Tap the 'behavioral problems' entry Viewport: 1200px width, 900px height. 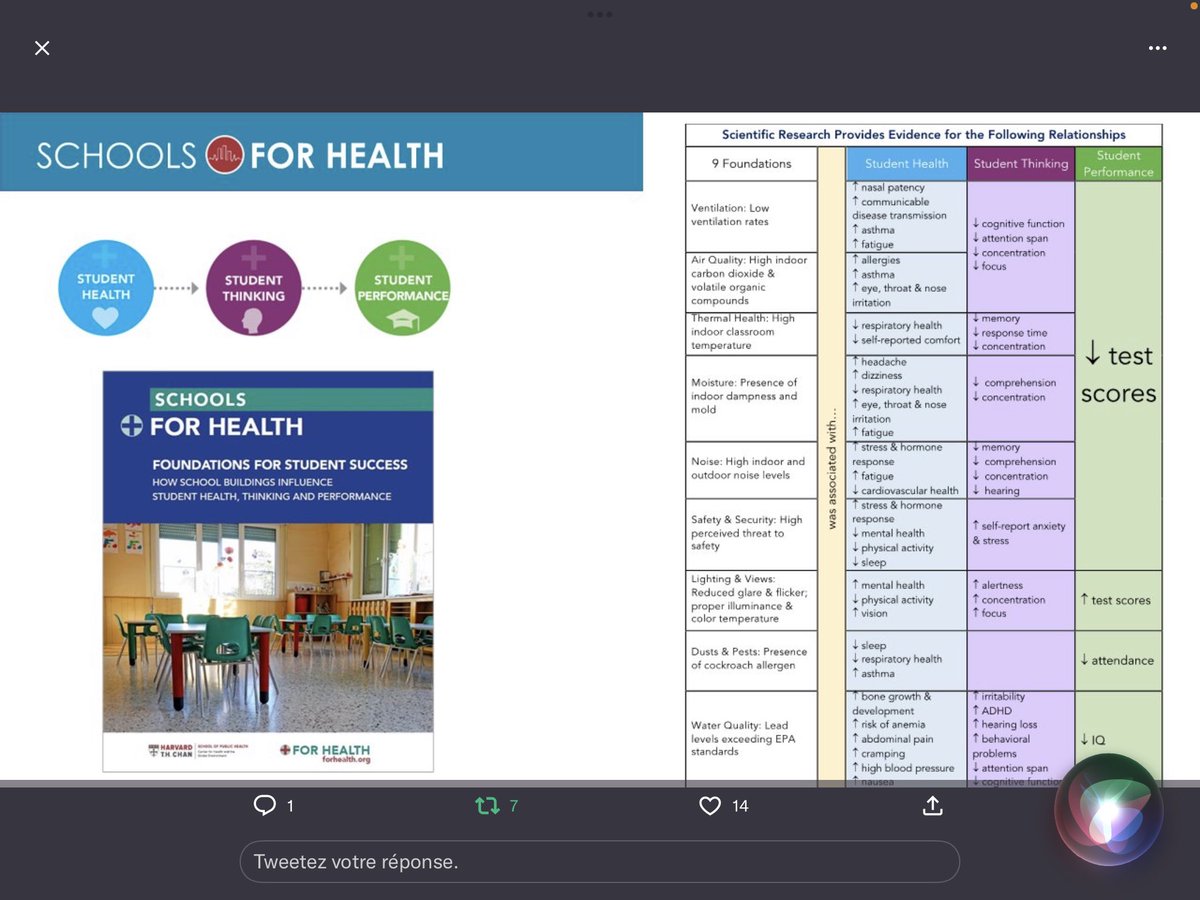(1002, 746)
